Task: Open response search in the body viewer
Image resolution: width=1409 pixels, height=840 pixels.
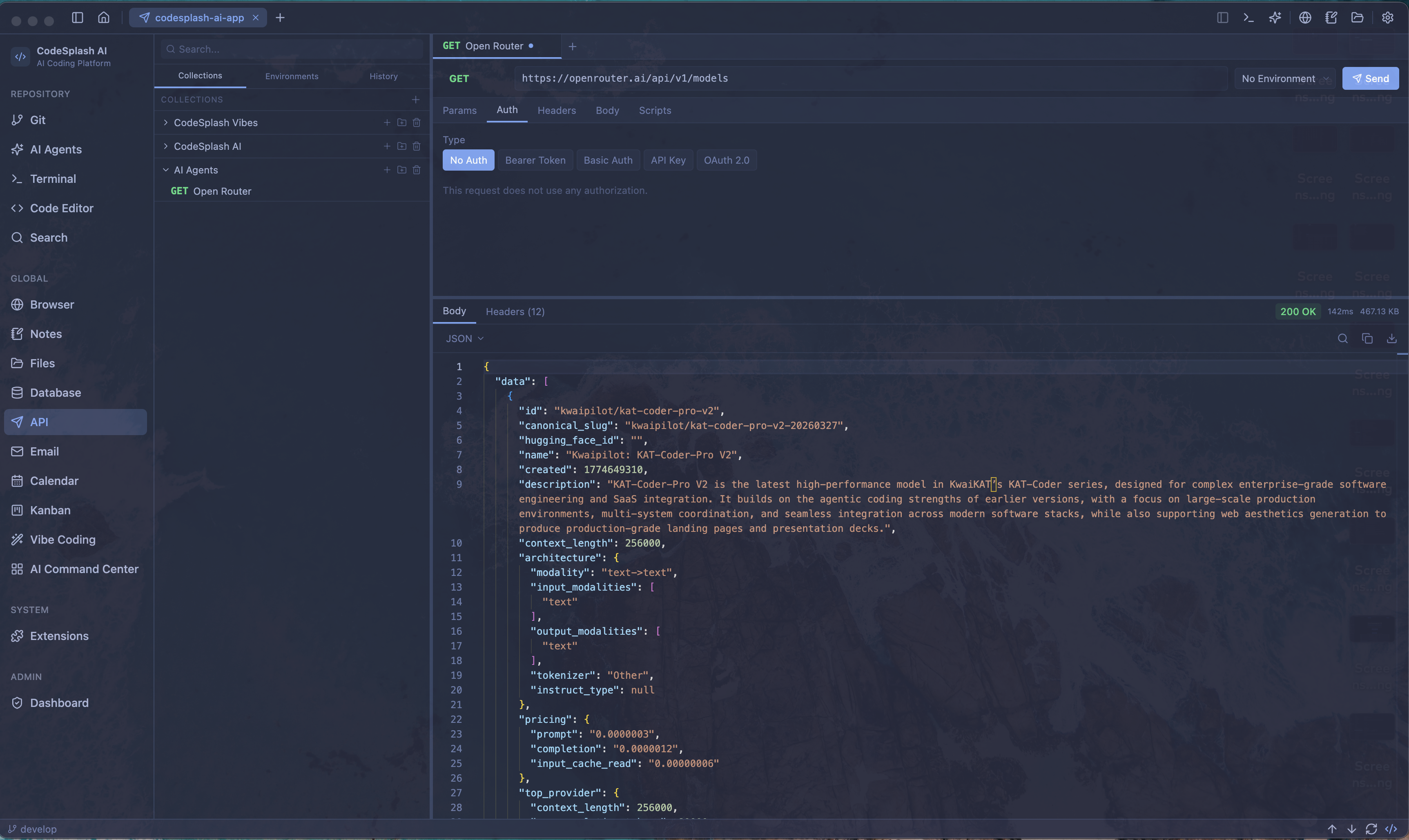Action: pos(1342,338)
